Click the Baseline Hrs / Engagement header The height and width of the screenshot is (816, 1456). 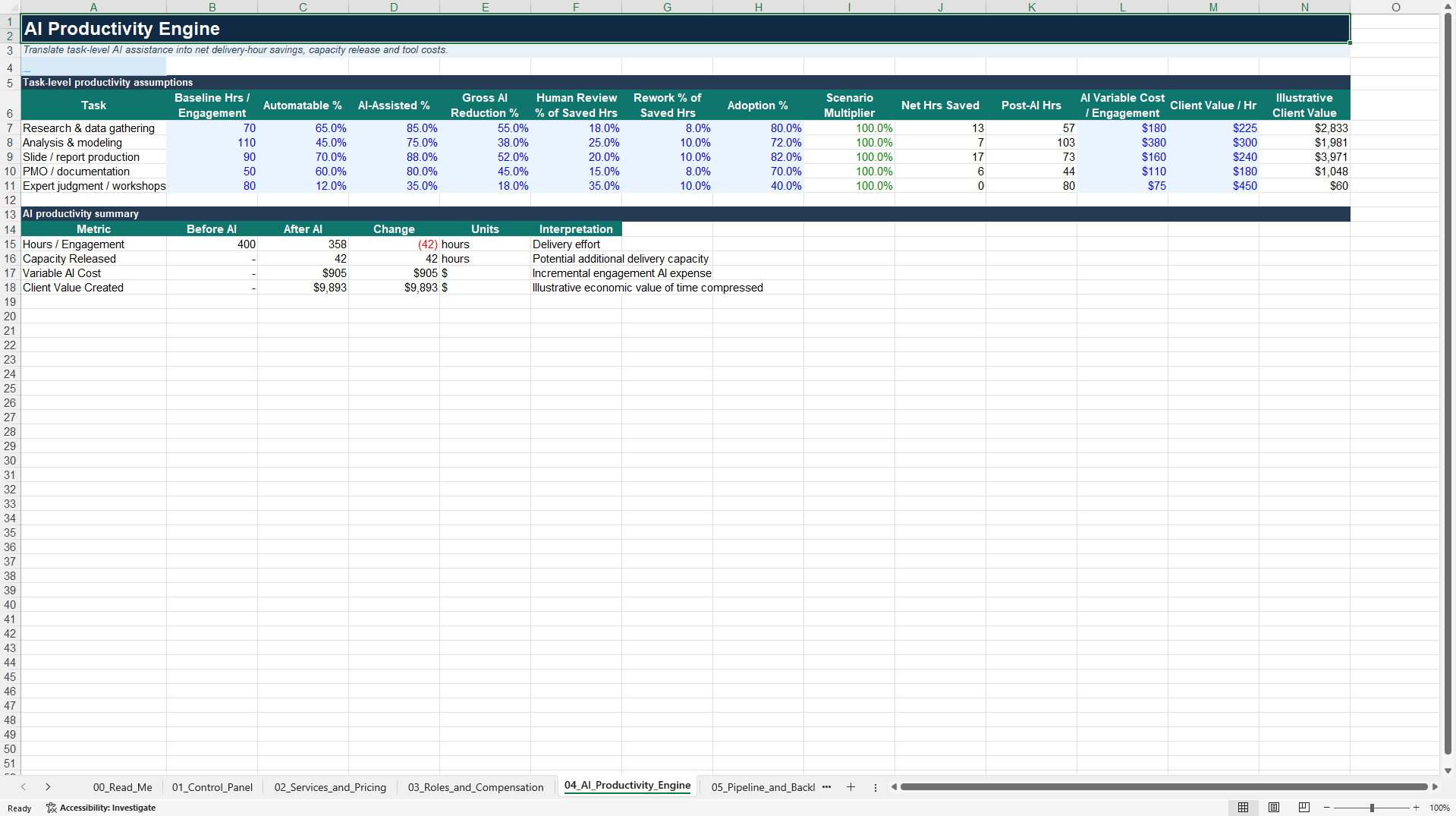click(212, 106)
